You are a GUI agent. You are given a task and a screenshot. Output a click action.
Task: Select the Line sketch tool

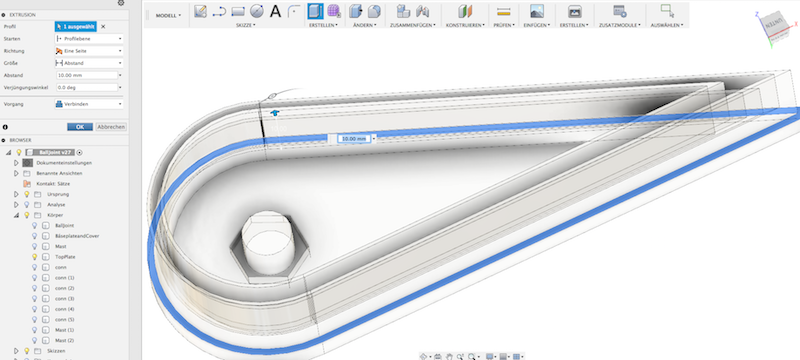coord(219,11)
